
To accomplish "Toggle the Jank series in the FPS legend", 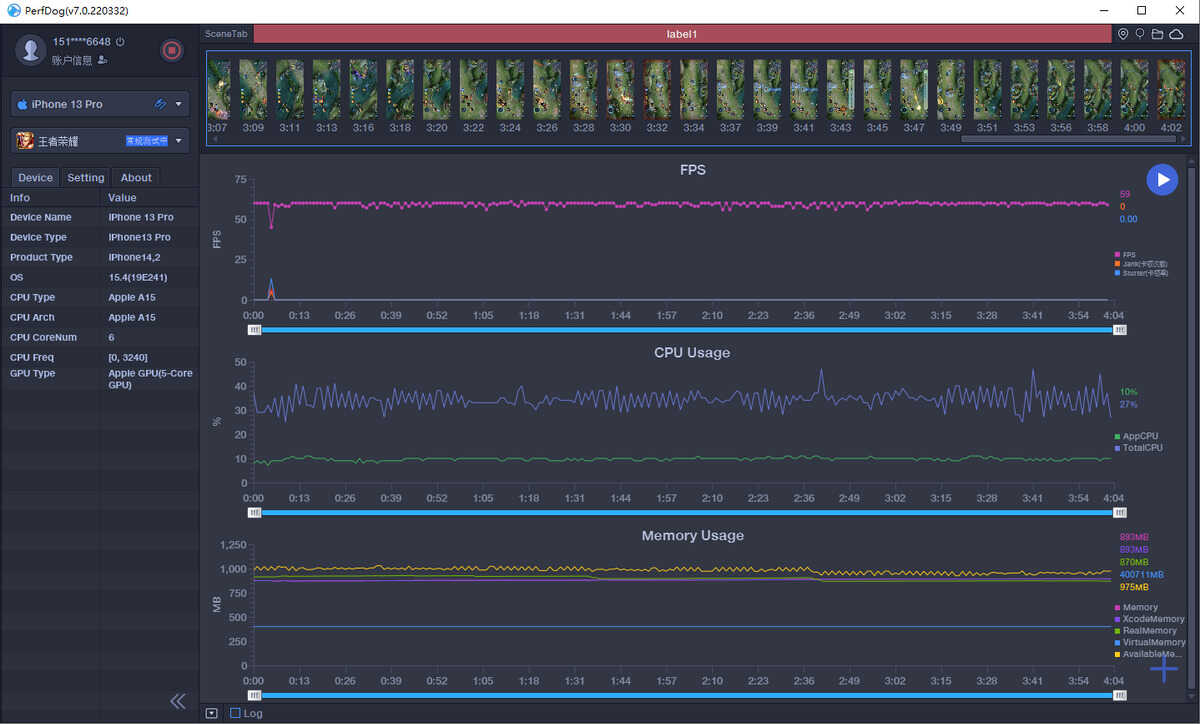I will (1141, 264).
